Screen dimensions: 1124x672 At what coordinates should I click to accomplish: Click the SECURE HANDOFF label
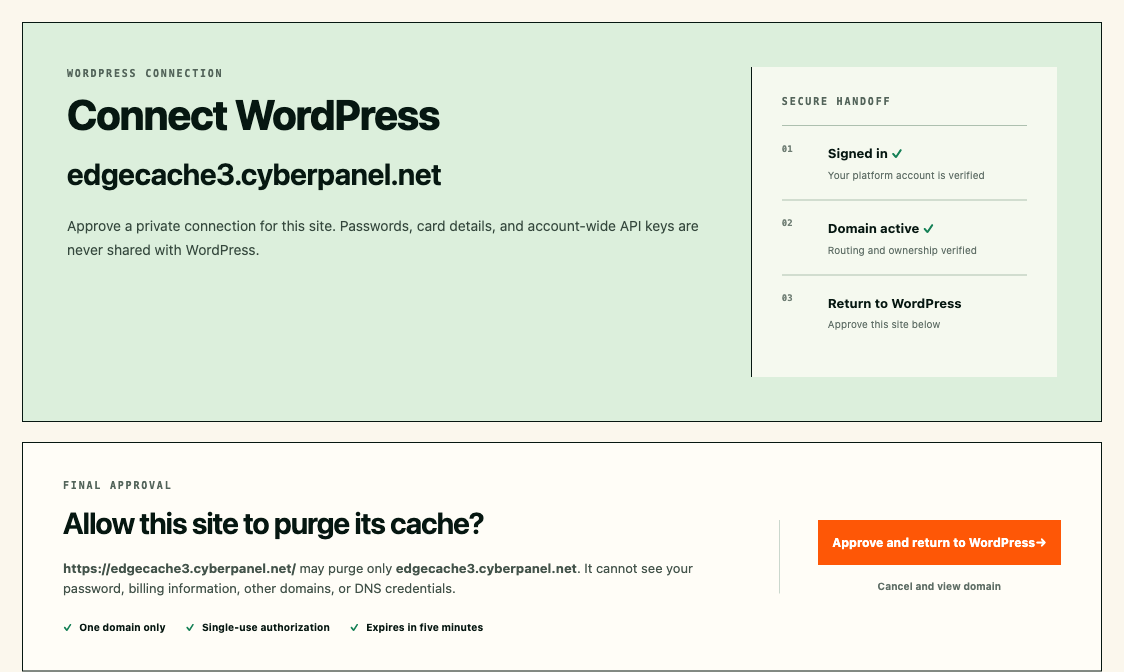[836, 101]
